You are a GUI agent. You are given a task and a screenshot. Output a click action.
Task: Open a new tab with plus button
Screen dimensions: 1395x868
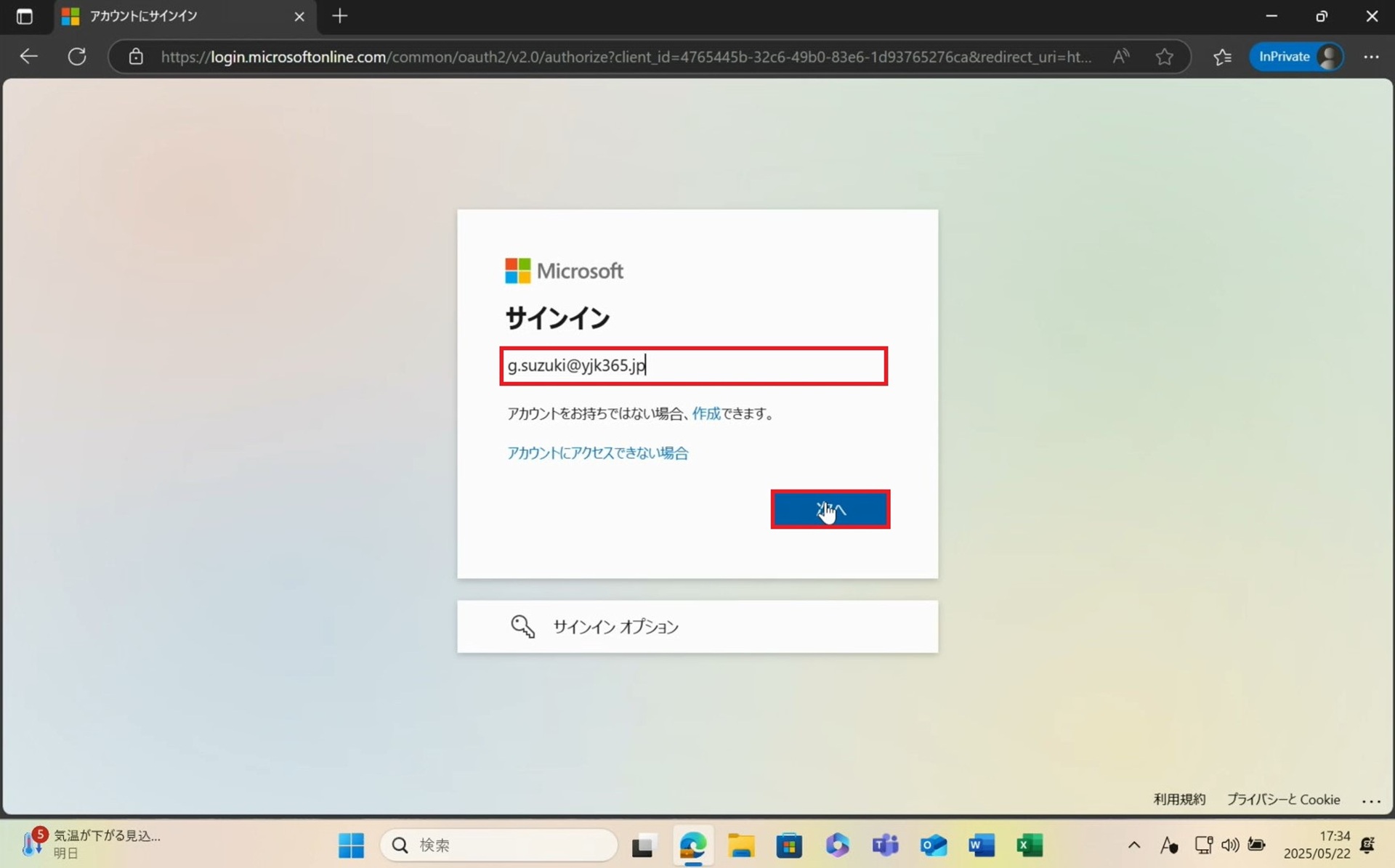click(x=339, y=16)
